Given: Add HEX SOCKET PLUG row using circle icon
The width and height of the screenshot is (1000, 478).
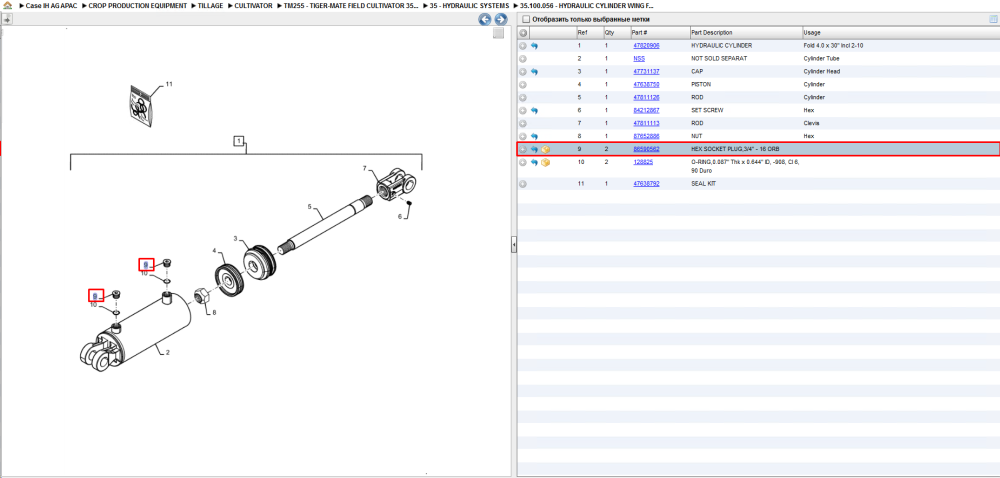Looking at the screenshot, I should pos(523,149).
